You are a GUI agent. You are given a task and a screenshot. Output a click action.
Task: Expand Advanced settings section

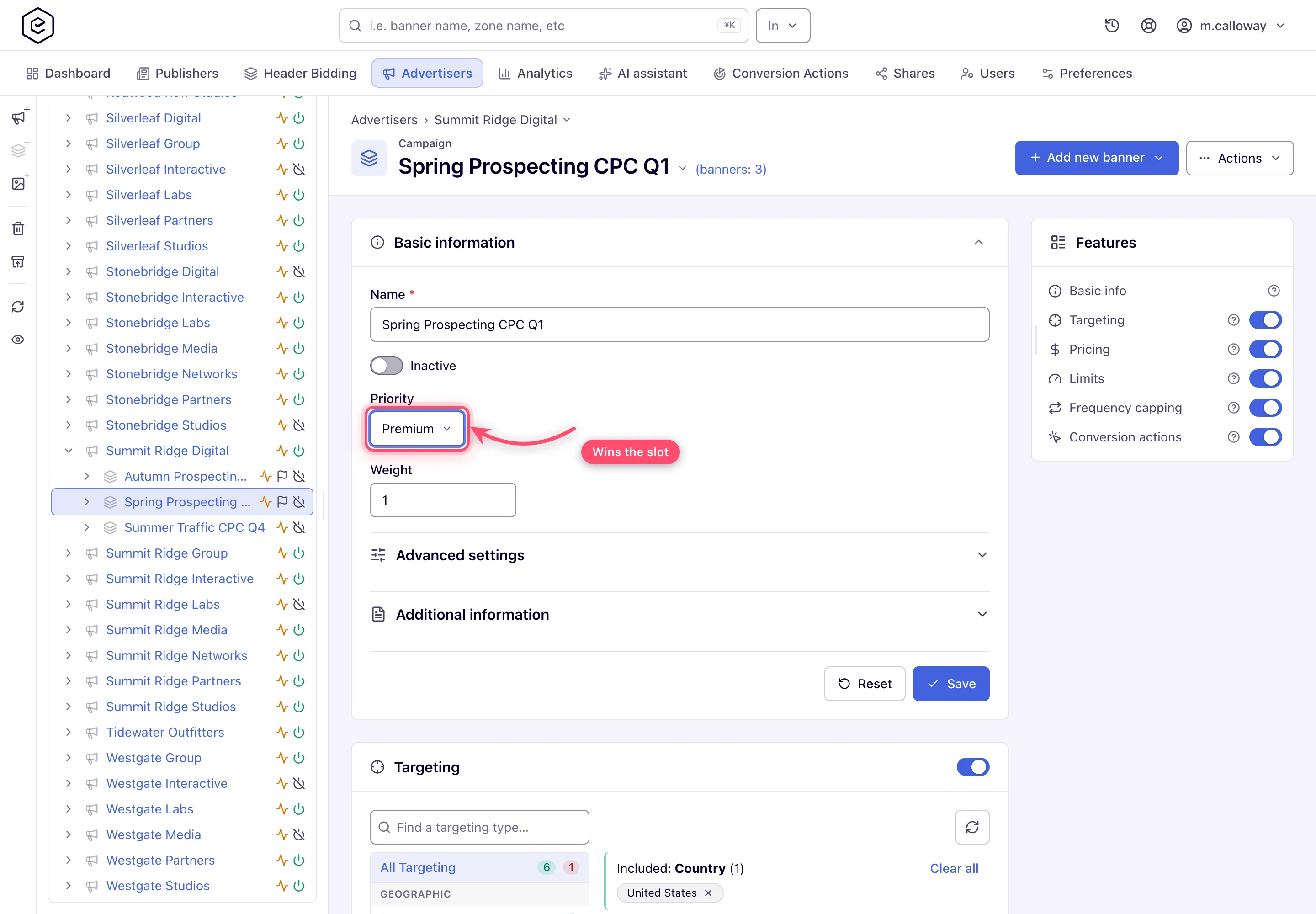[x=680, y=555]
